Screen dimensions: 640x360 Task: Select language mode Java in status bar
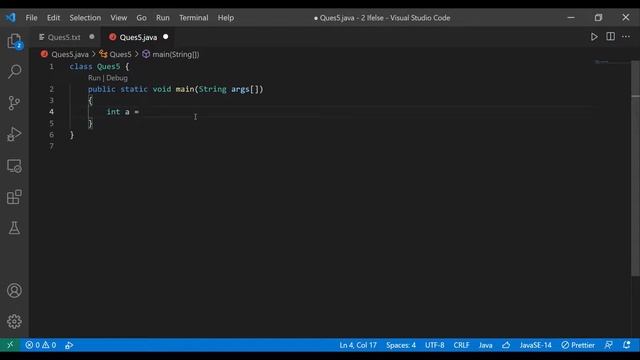[485, 345]
